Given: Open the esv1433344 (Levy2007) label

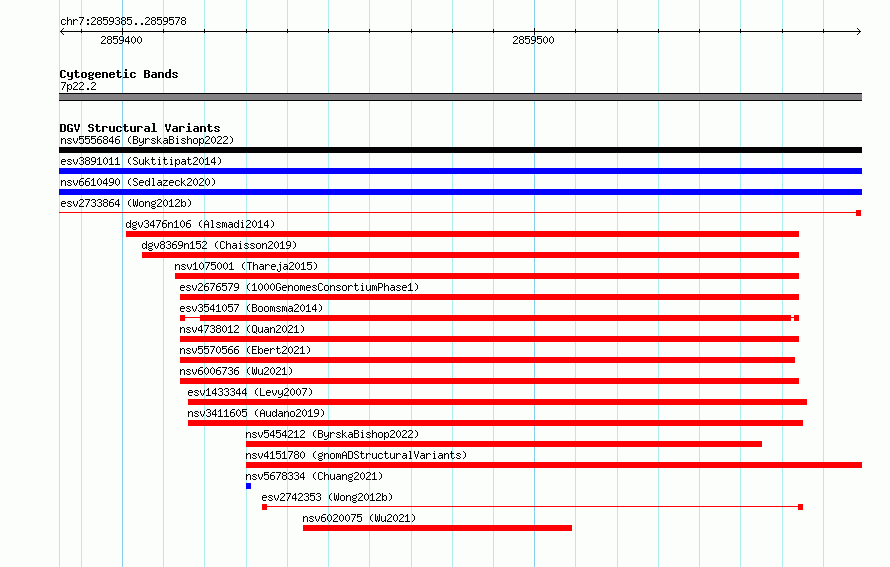Looking at the screenshot, I should pyautogui.click(x=250, y=392).
